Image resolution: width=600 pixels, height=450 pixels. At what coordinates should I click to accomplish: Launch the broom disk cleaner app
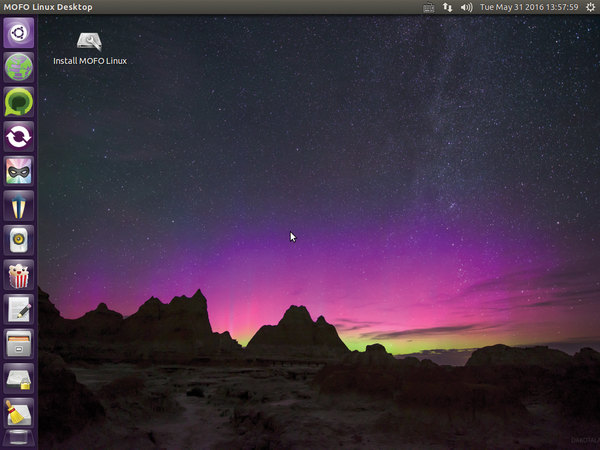19,413
